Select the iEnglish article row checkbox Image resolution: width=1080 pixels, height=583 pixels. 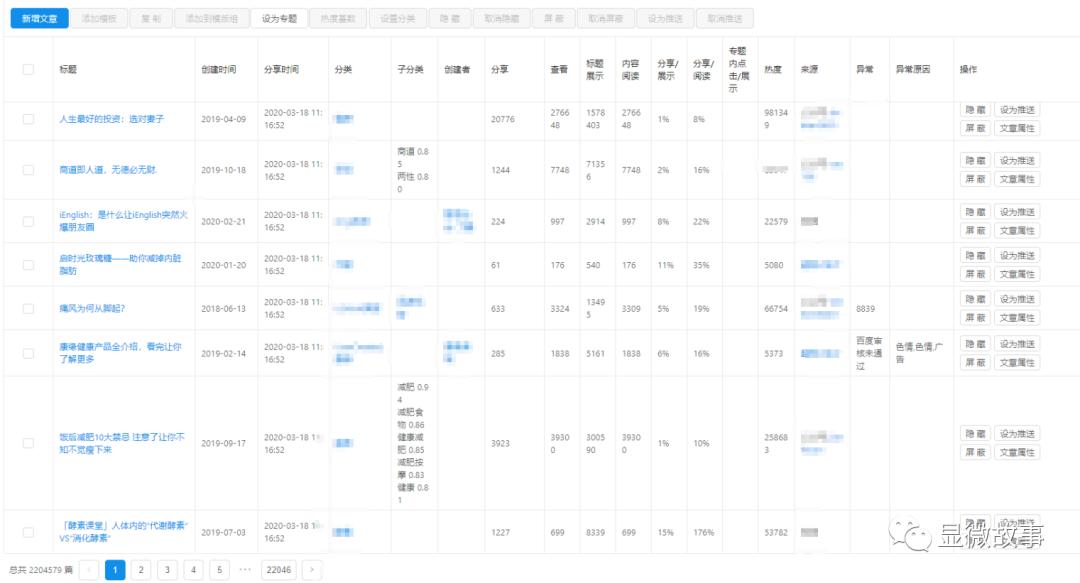point(28,221)
